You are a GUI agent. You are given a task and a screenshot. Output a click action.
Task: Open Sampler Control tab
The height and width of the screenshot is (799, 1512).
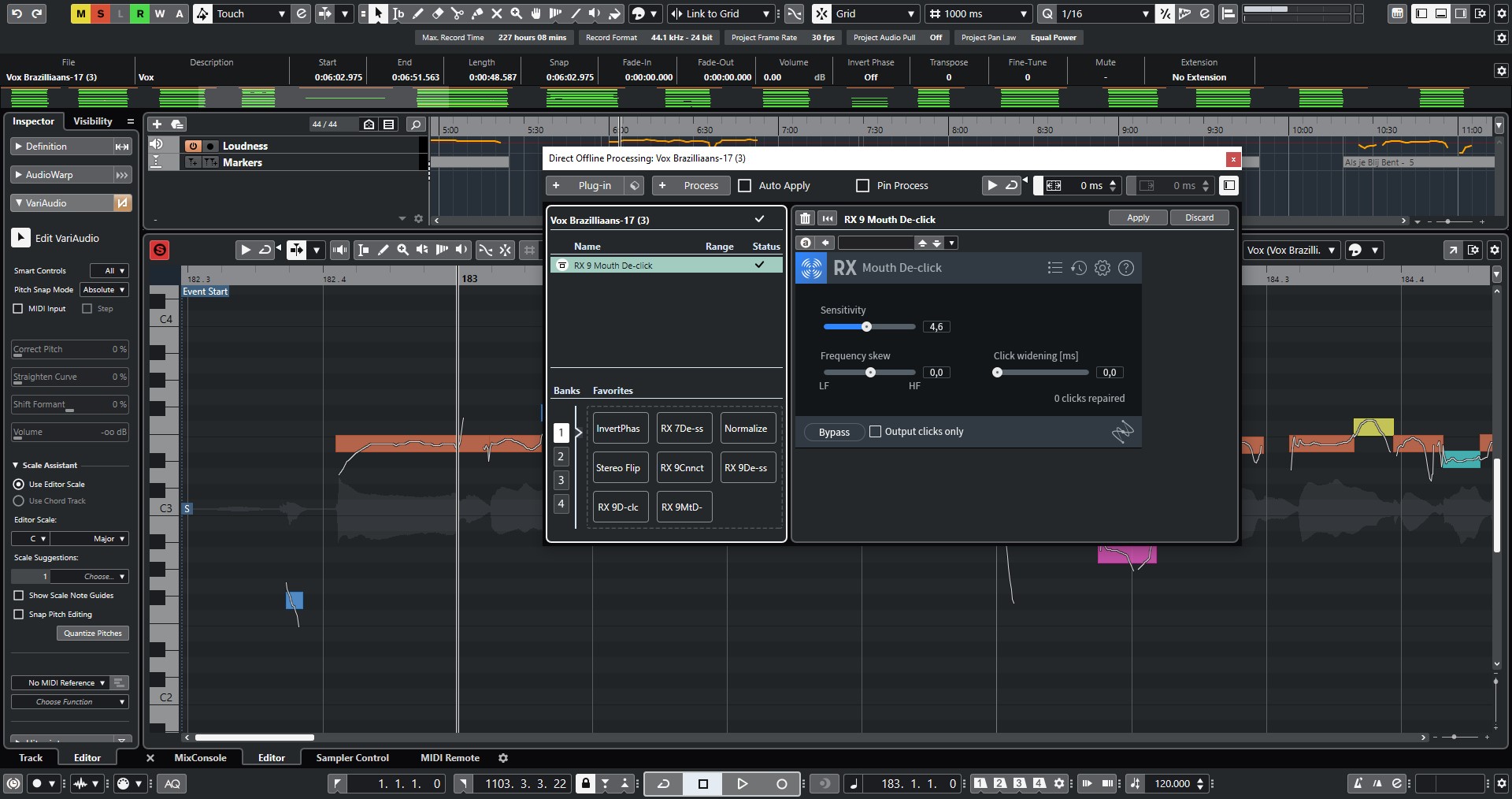[352, 758]
